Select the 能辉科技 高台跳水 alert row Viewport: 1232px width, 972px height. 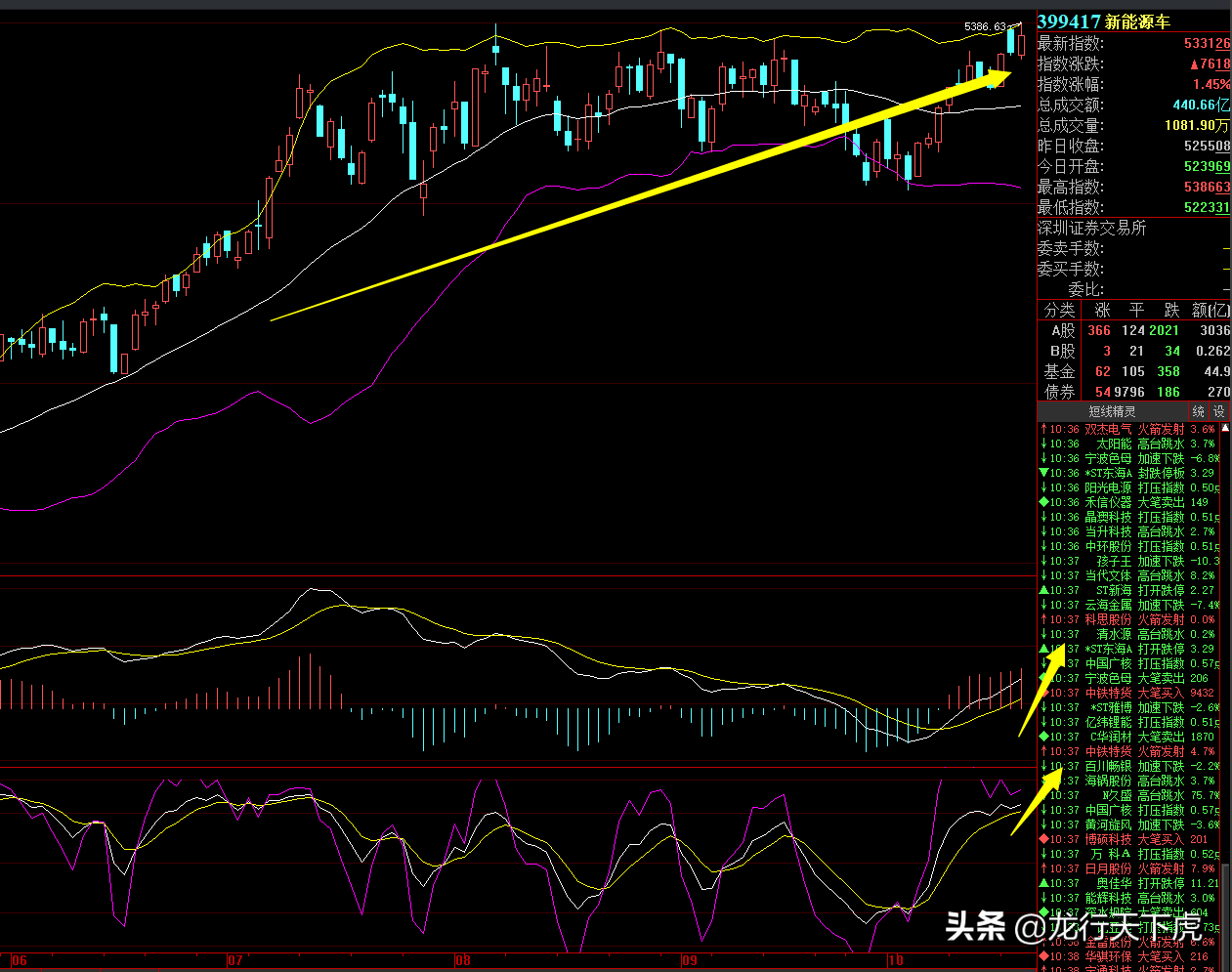1128,898
